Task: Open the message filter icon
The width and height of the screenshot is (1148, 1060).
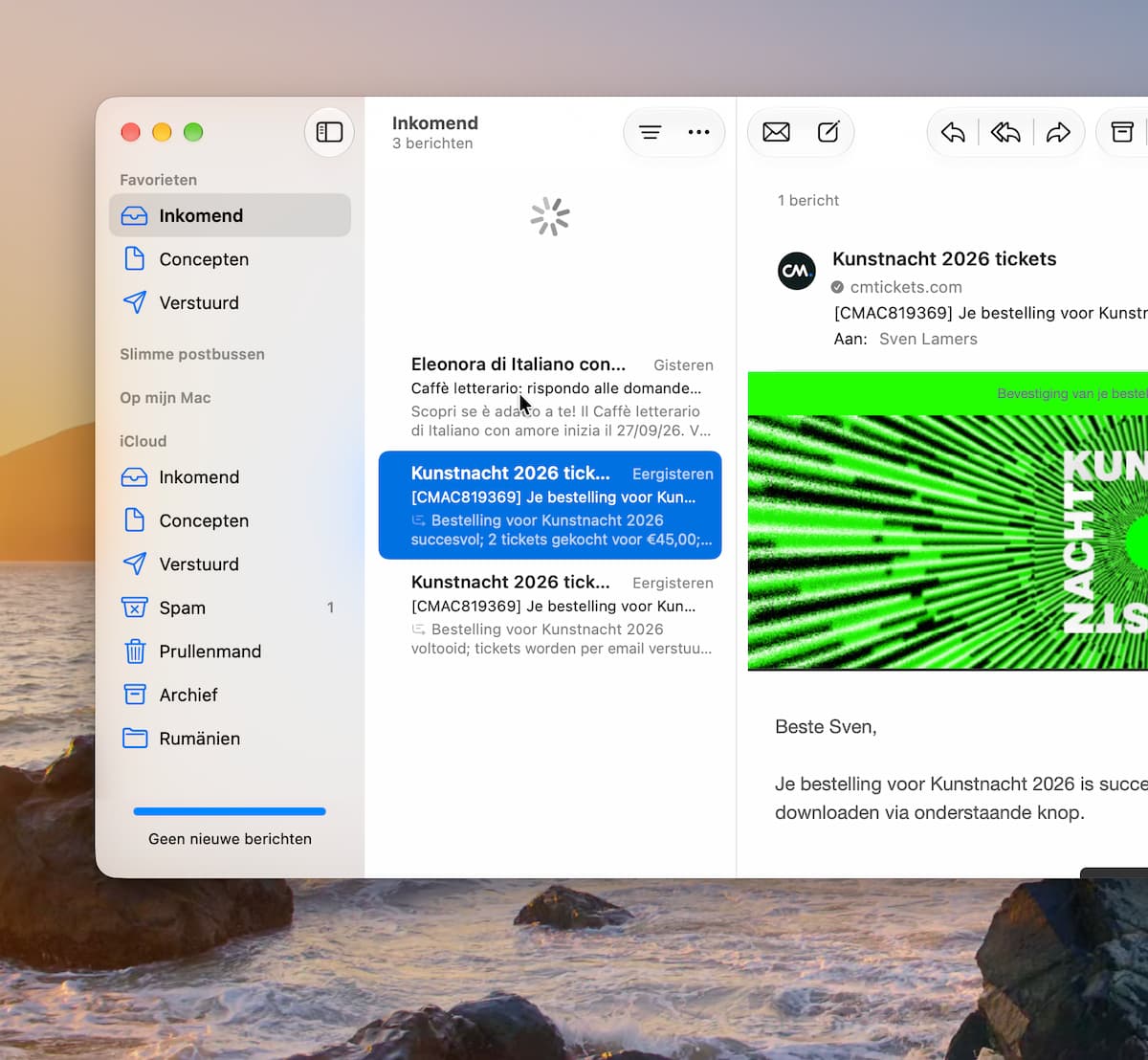Action: click(651, 132)
